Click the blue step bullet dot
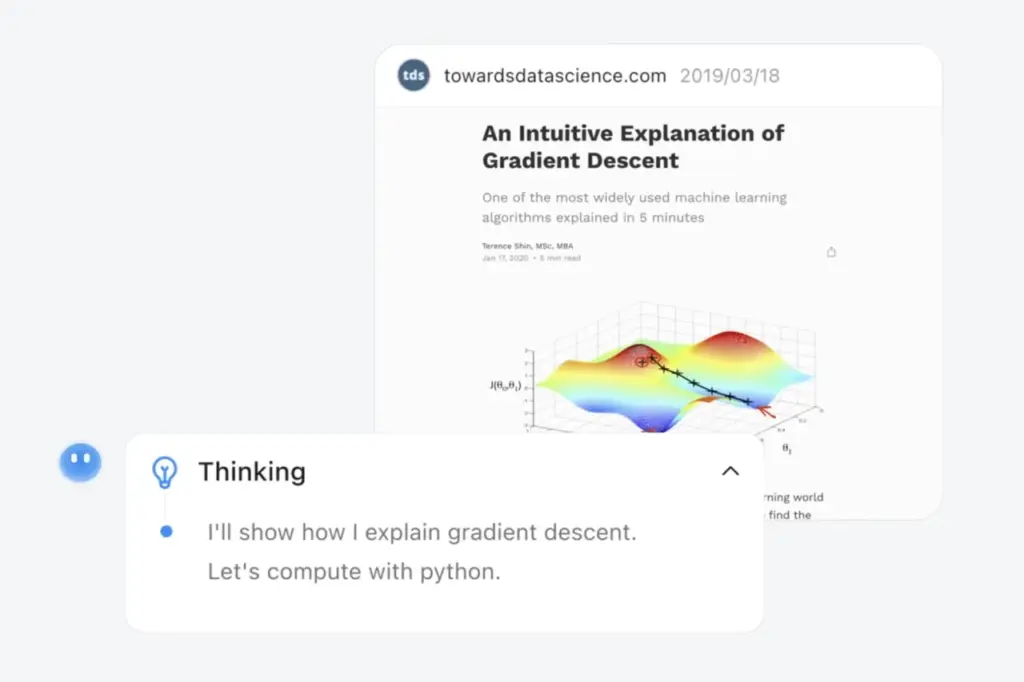Viewport: 1024px width, 682px height. point(166,532)
